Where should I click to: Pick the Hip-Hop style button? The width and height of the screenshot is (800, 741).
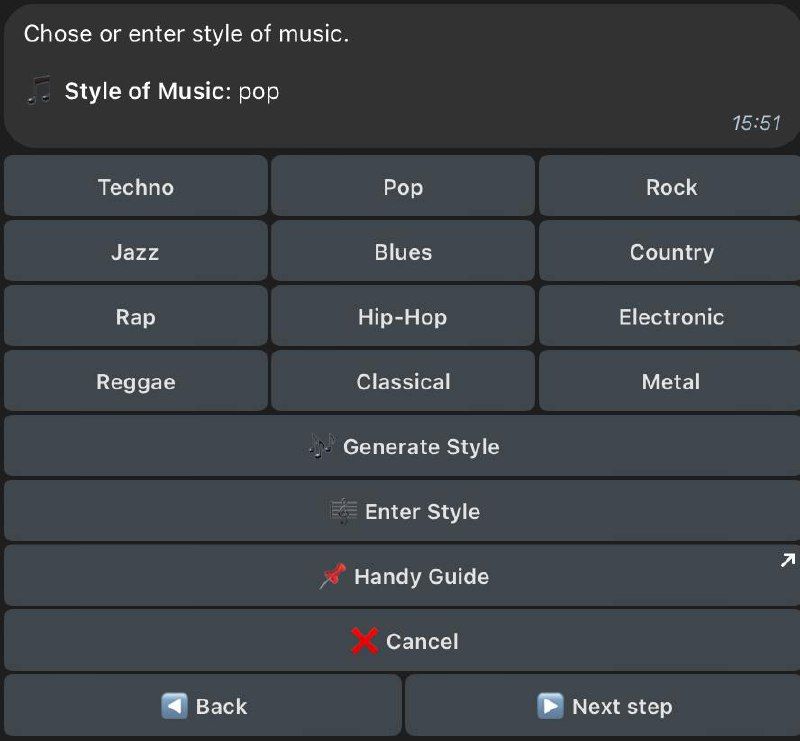tap(403, 316)
